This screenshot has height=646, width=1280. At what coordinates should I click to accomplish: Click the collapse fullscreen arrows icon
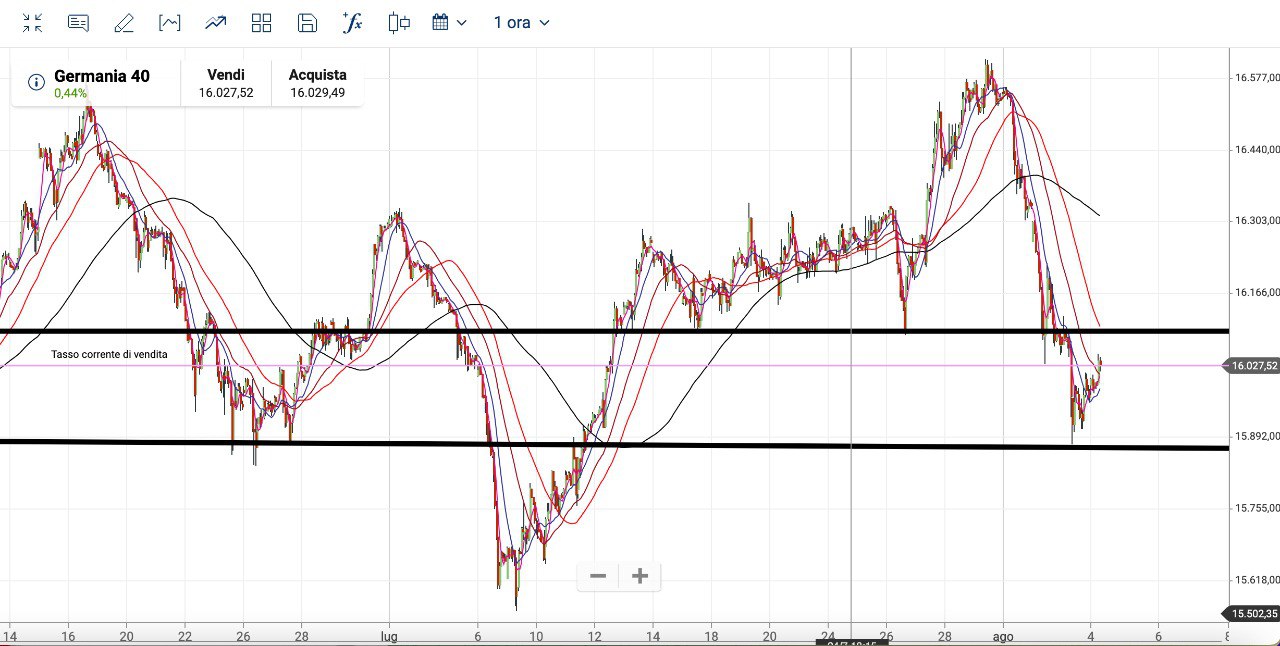click(x=33, y=23)
